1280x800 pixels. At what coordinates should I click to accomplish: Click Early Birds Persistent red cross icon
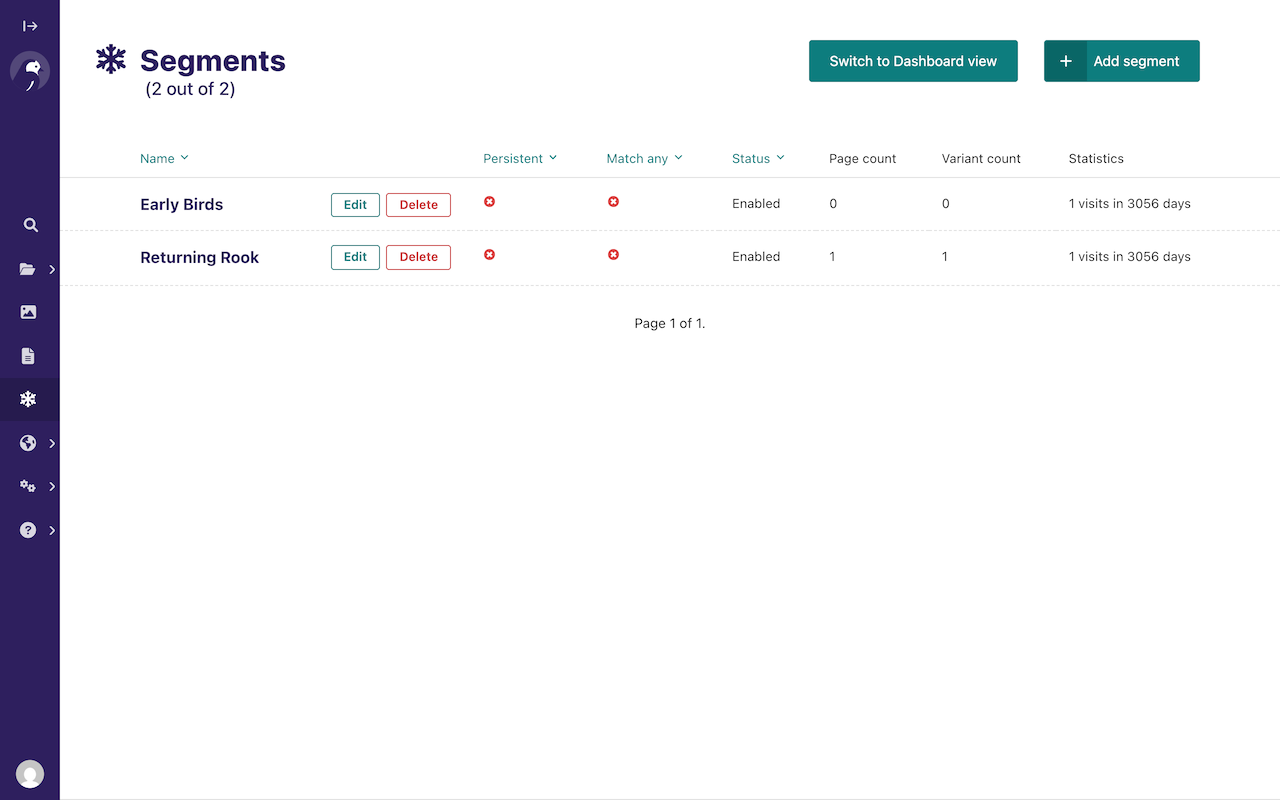(x=489, y=202)
